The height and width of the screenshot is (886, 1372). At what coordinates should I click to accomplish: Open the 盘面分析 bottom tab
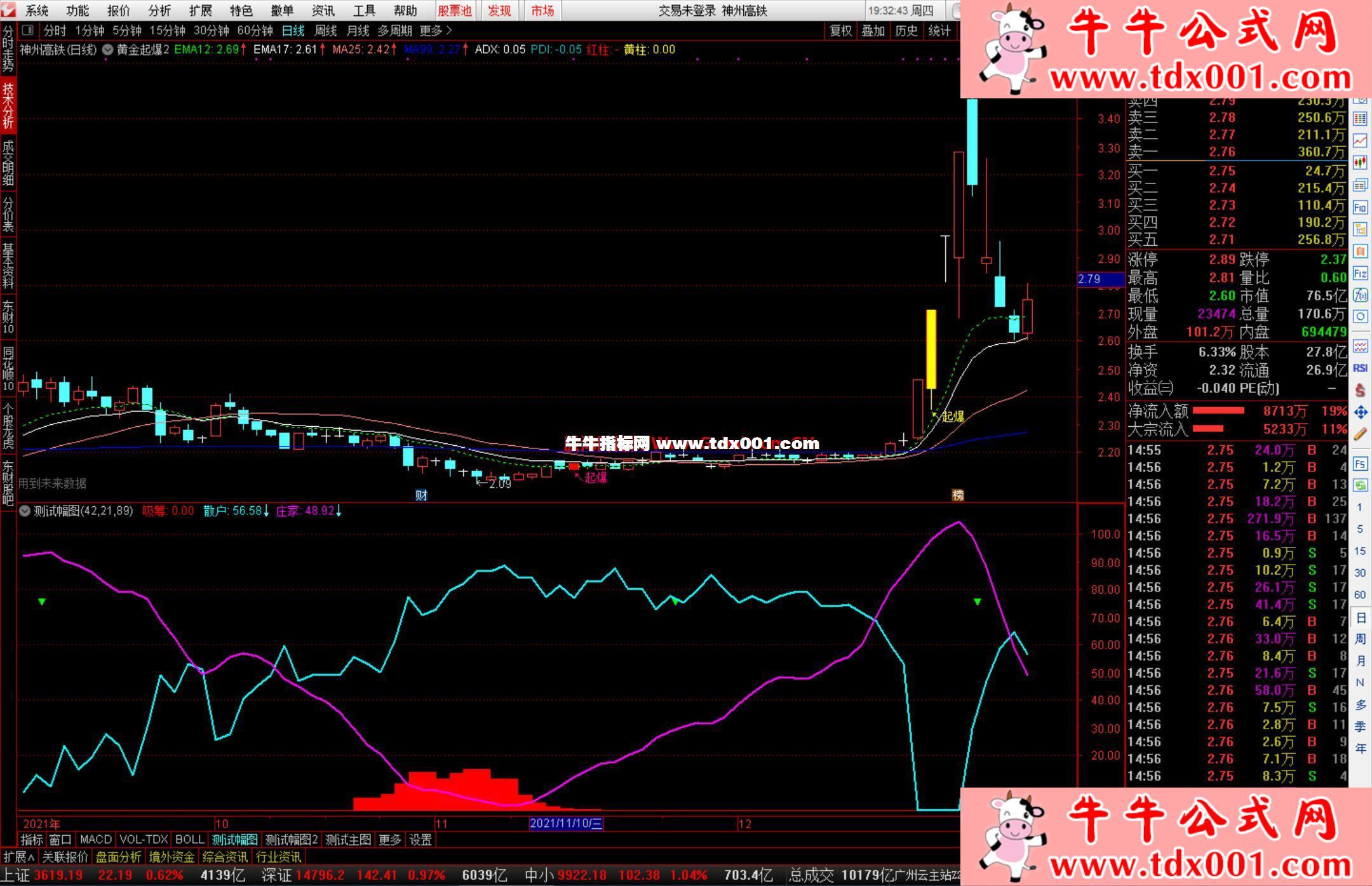(118, 857)
